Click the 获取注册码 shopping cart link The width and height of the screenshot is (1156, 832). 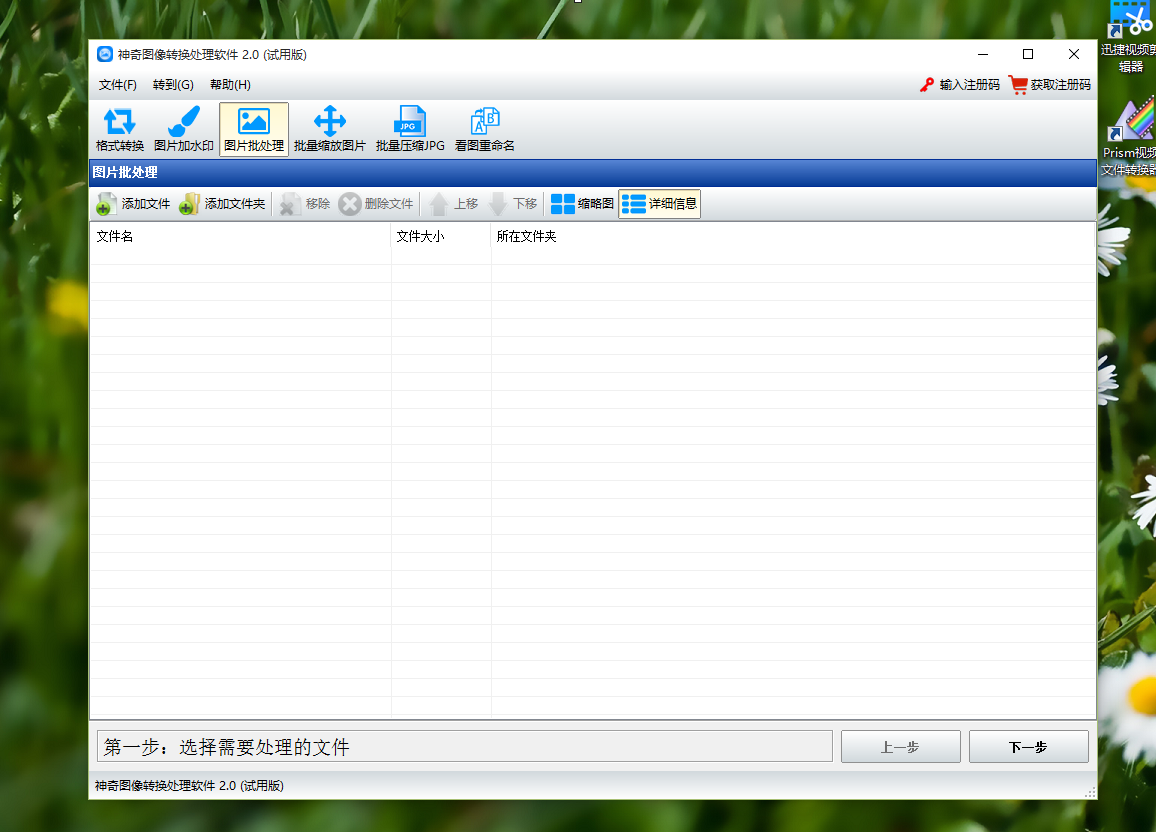[x=1050, y=85]
